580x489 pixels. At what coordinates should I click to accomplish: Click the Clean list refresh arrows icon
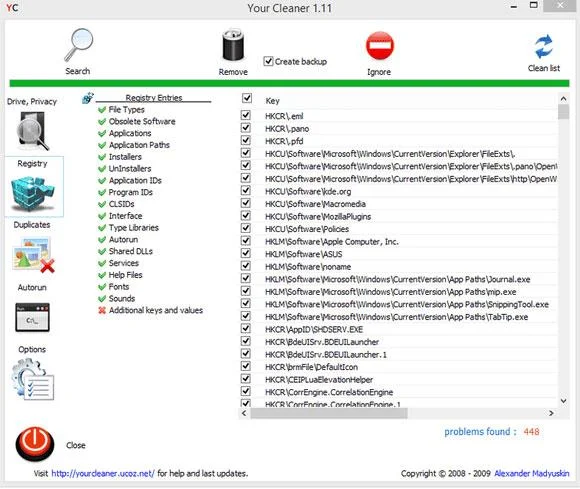(x=544, y=47)
